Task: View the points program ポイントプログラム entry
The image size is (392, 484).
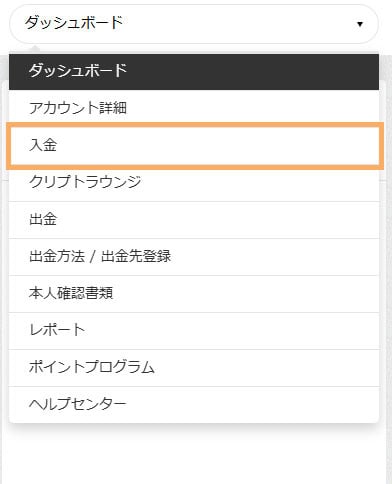Action: point(194,368)
